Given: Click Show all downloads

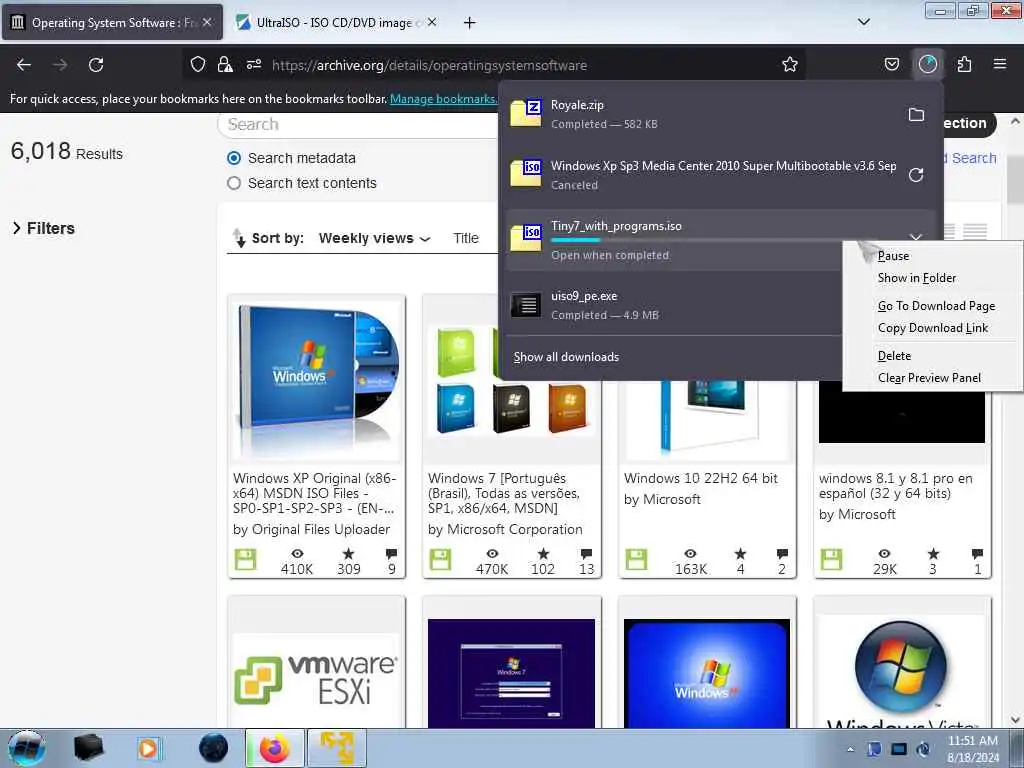Looking at the screenshot, I should [566, 357].
